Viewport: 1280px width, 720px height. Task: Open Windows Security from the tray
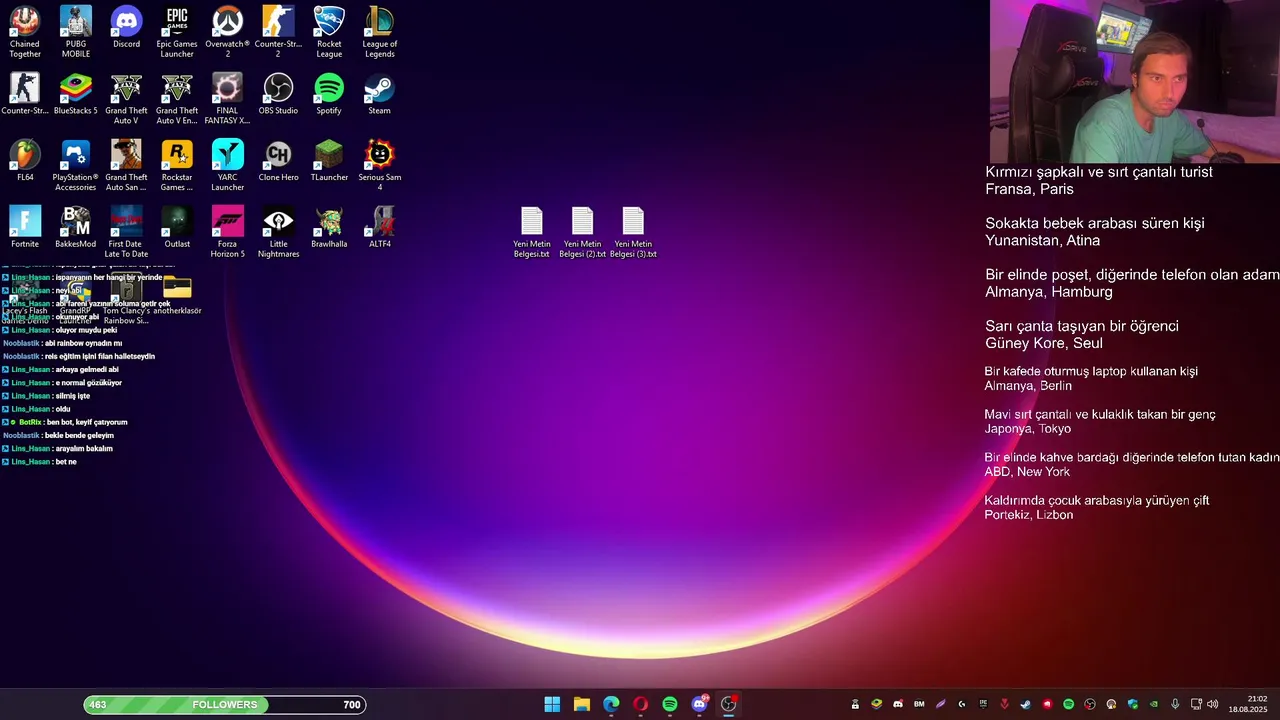[x=1133, y=704]
